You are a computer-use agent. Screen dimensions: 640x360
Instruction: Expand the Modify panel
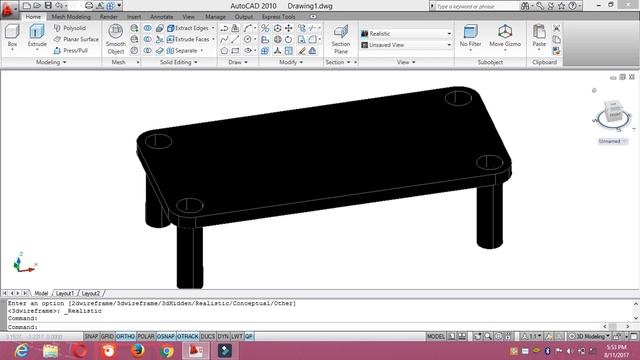291,62
